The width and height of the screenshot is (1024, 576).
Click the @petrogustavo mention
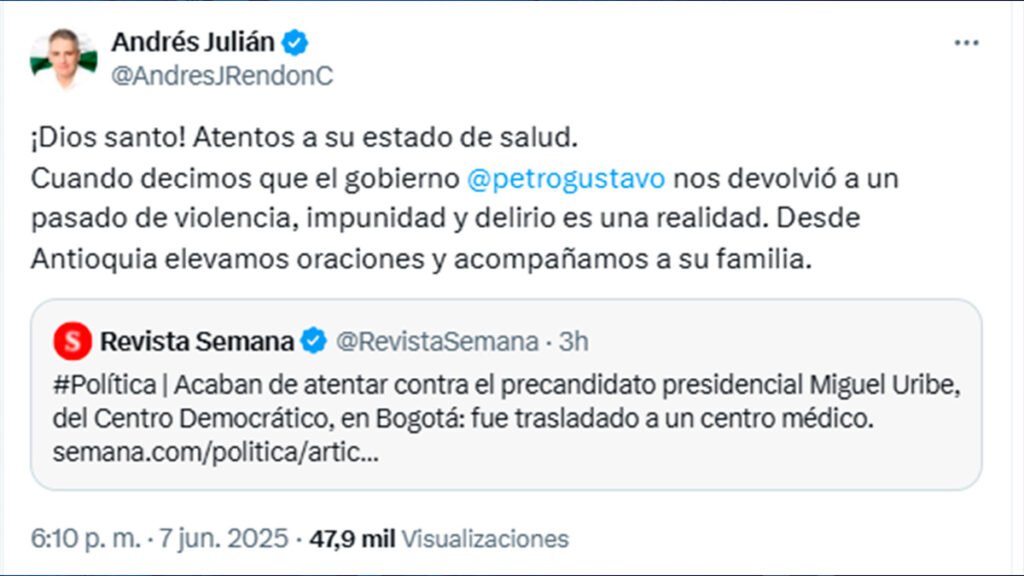[x=565, y=179]
